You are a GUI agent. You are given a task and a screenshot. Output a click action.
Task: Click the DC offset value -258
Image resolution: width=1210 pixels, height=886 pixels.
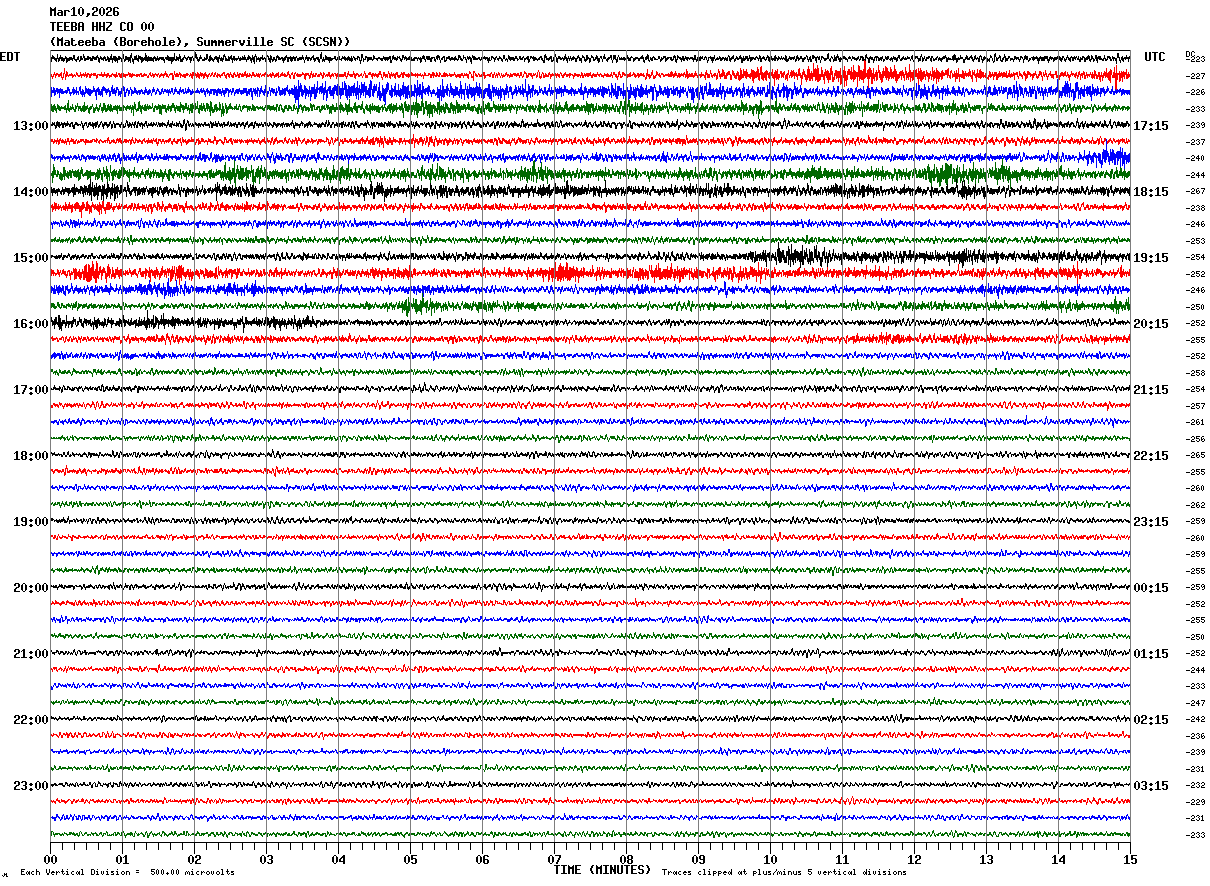tap(1195, 373)
